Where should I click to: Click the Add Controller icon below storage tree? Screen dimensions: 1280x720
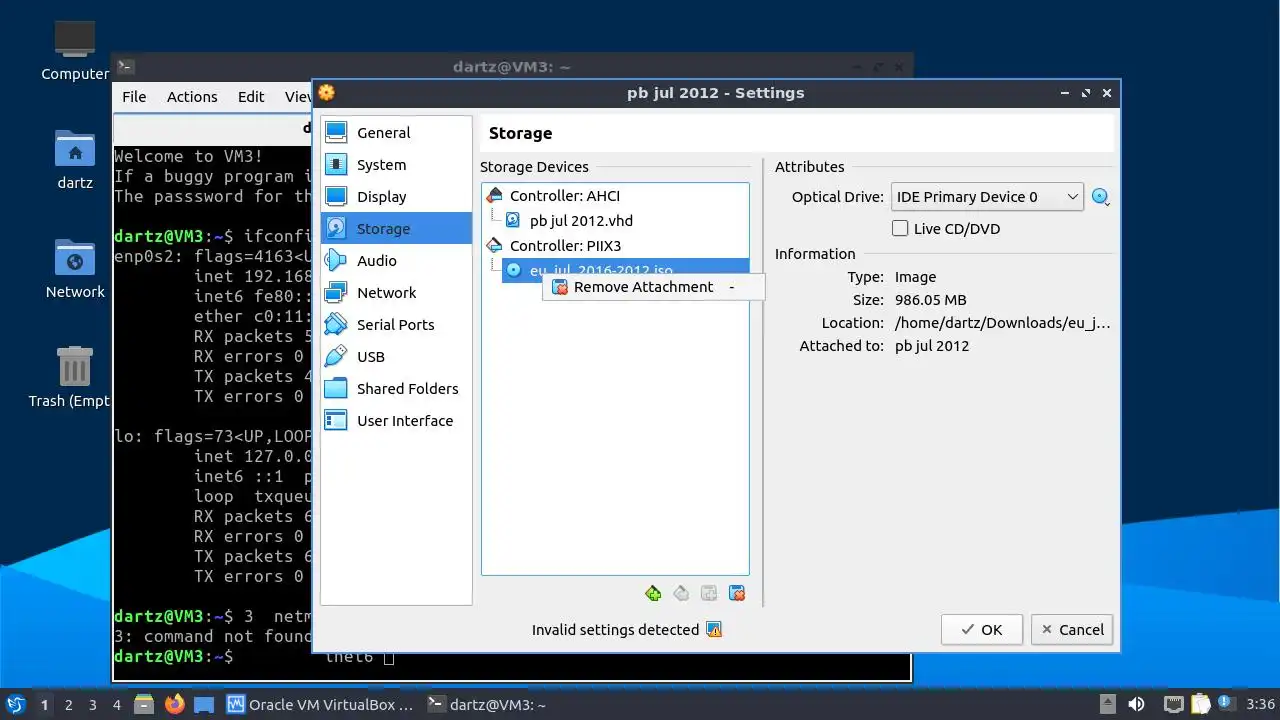click(653, 593)
